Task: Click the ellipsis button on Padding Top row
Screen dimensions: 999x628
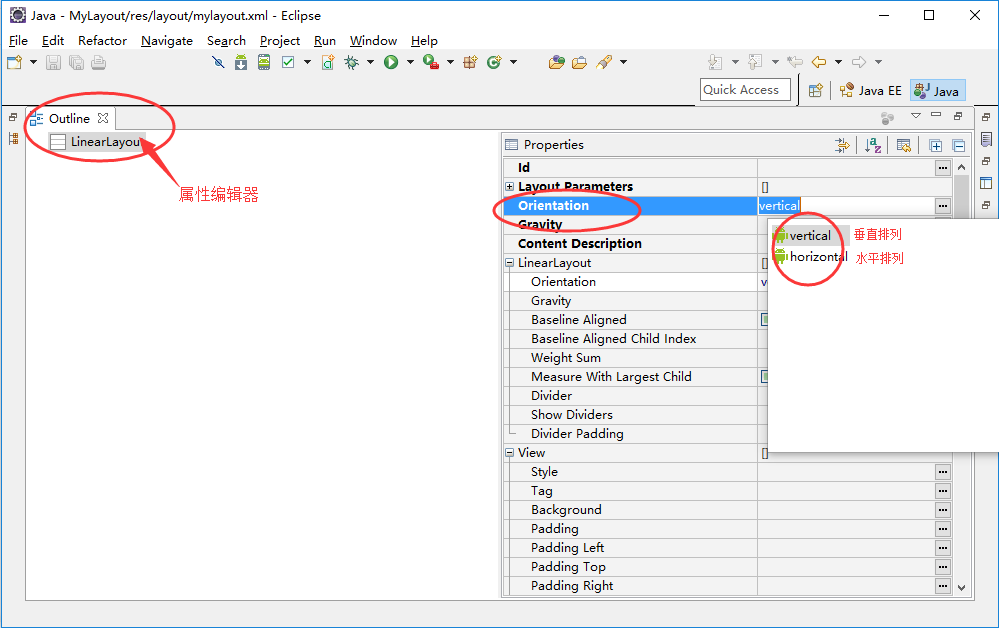Action: click(x=943, y=567)
